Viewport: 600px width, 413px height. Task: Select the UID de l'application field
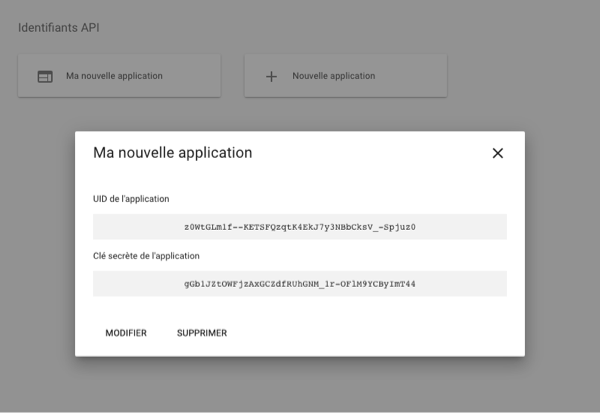coord(299,227)
